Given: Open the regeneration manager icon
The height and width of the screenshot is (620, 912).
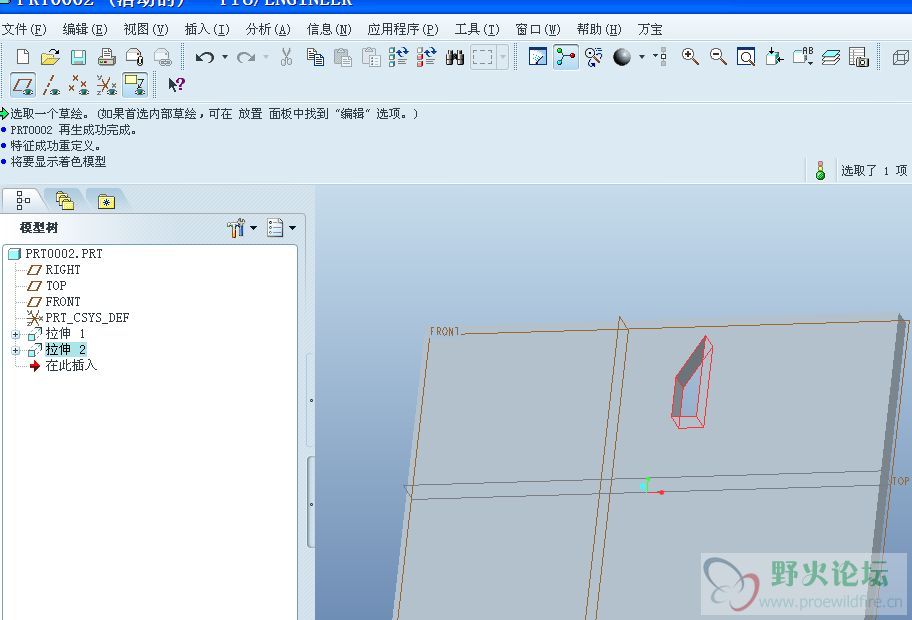Looking at the screenshot, I should [426, 57].
